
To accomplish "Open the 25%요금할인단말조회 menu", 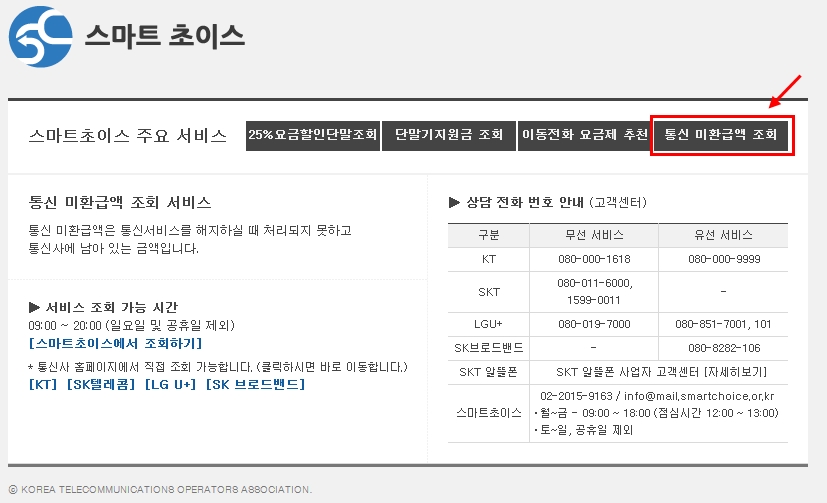I will [x=313, y=136].
